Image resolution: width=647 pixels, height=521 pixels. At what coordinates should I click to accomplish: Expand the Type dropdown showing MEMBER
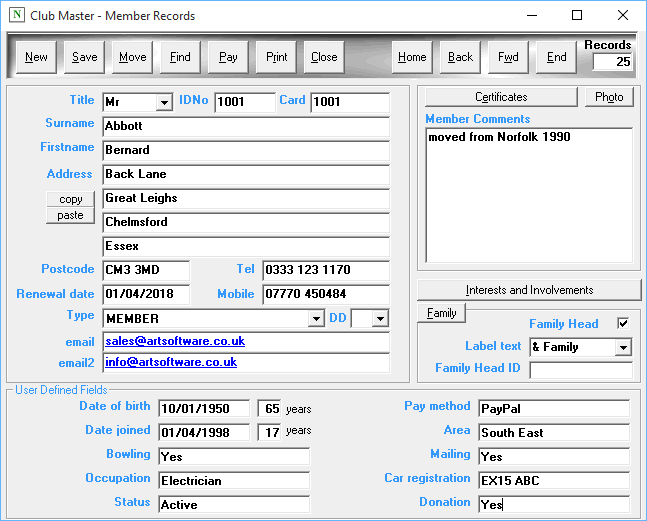pyautogui.click(x=316, y=318)
